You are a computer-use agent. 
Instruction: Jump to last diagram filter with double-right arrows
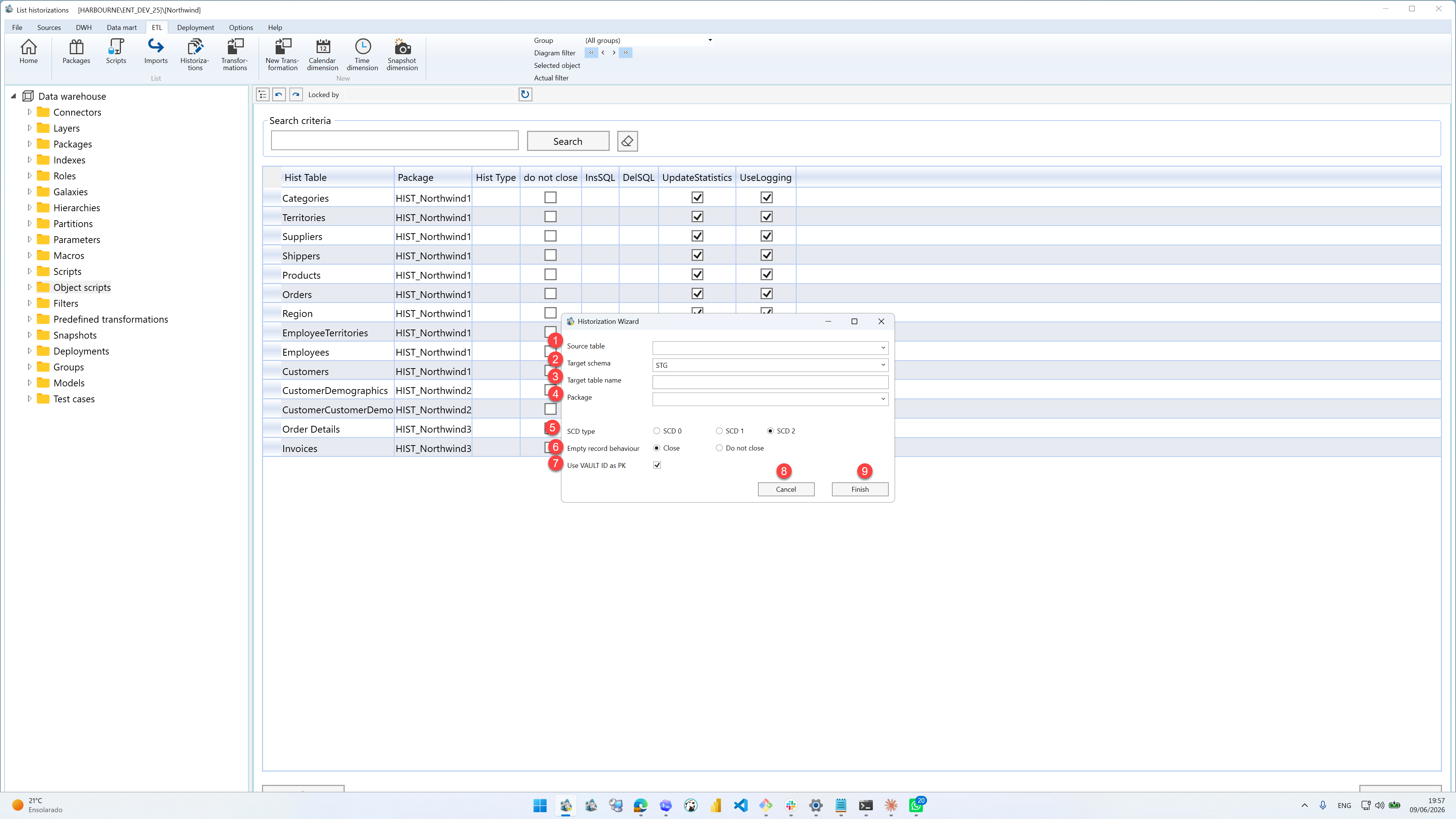point(626,53)
